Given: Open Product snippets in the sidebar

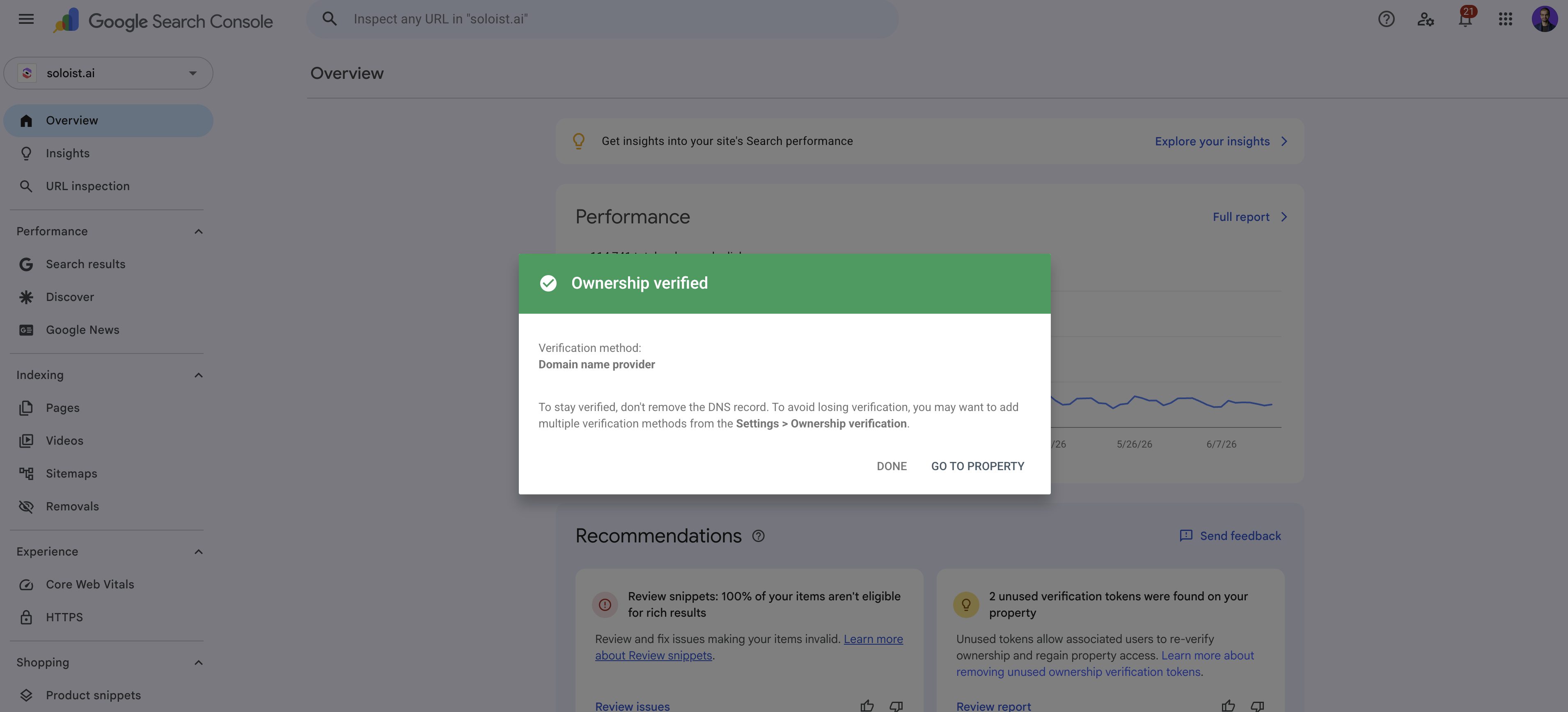Looking at the screenshot, I should pos(108,696).
